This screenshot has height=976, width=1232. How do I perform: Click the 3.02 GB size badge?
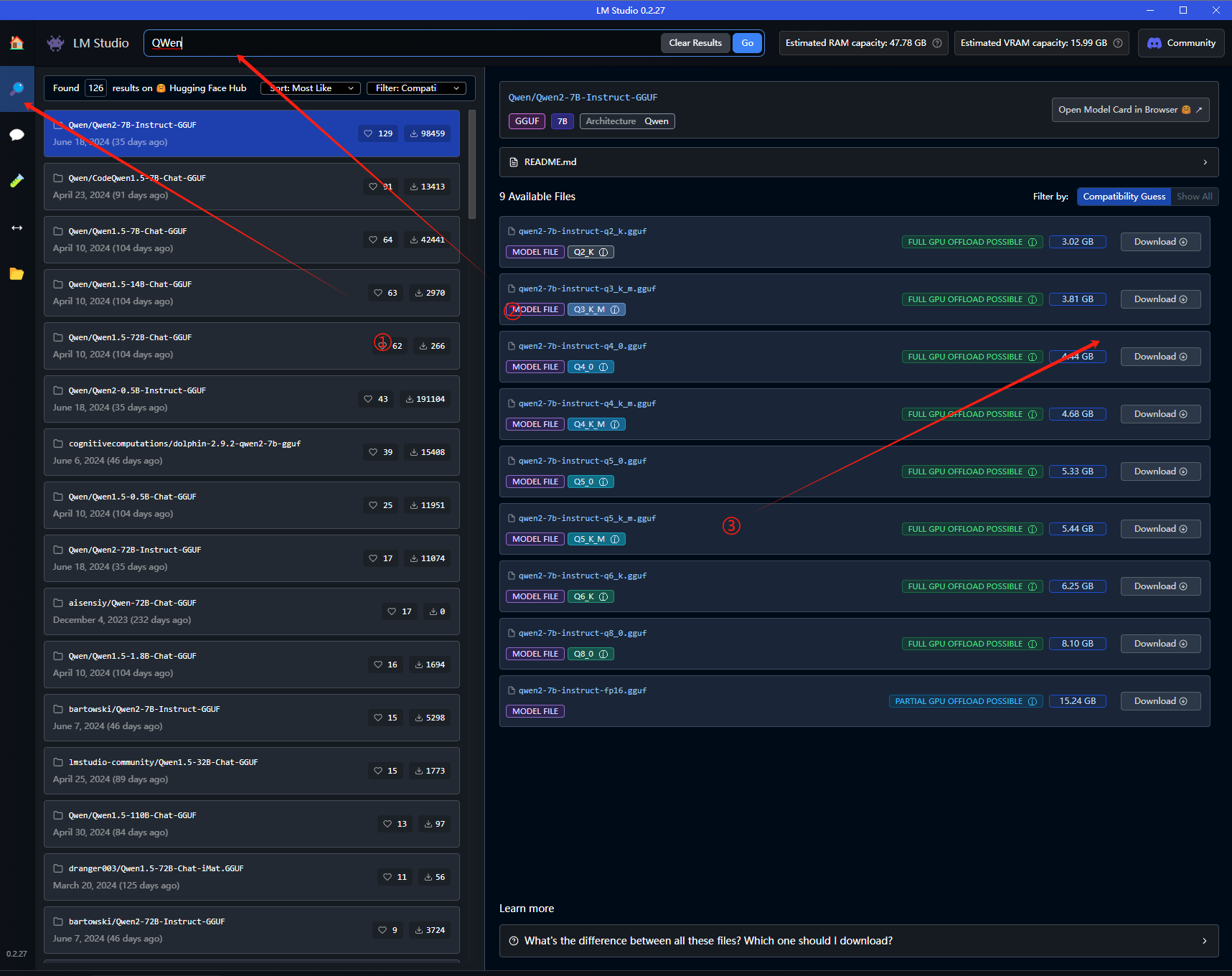1077,242
